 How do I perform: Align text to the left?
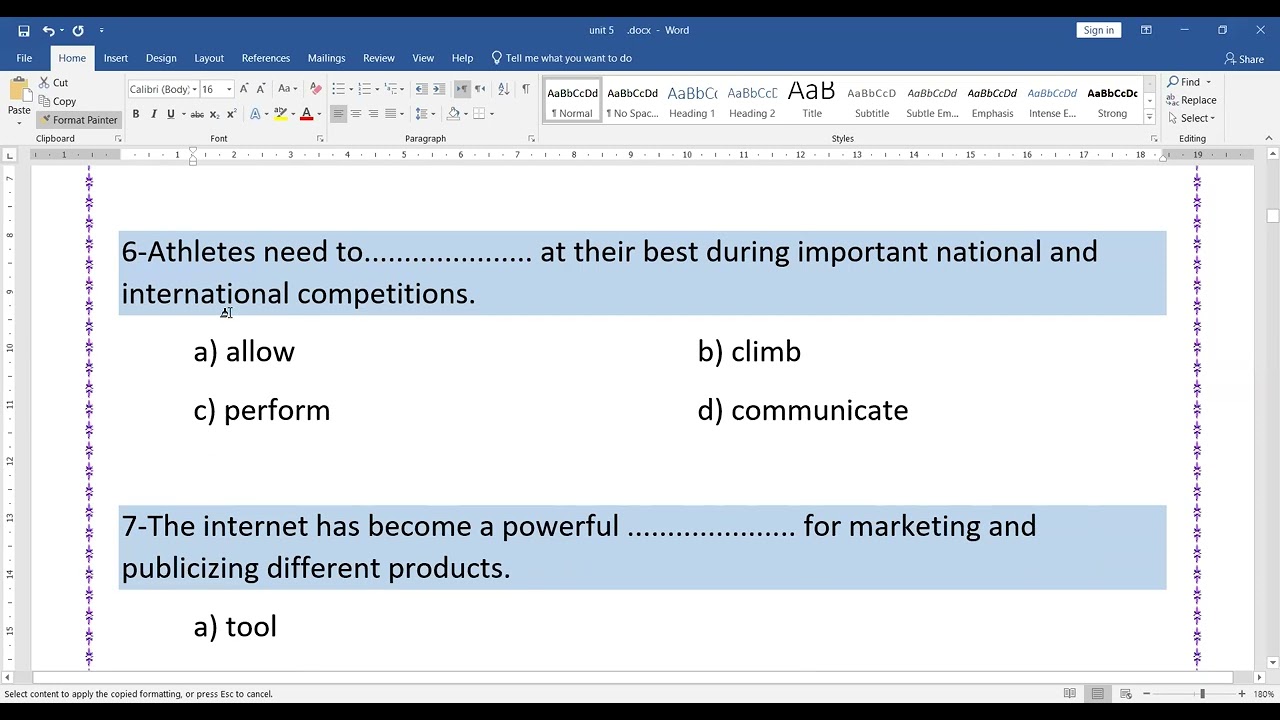pyautogui.click(x=338, y=114)
